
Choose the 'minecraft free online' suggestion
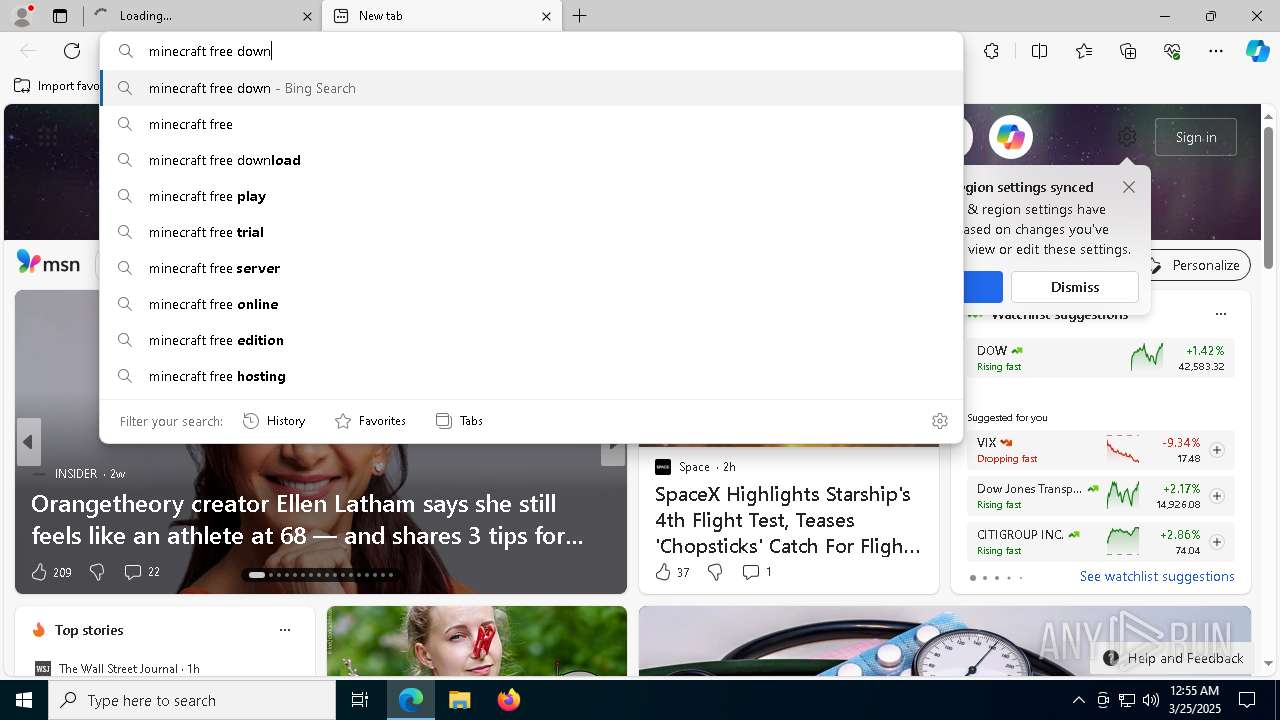[531, 304]
